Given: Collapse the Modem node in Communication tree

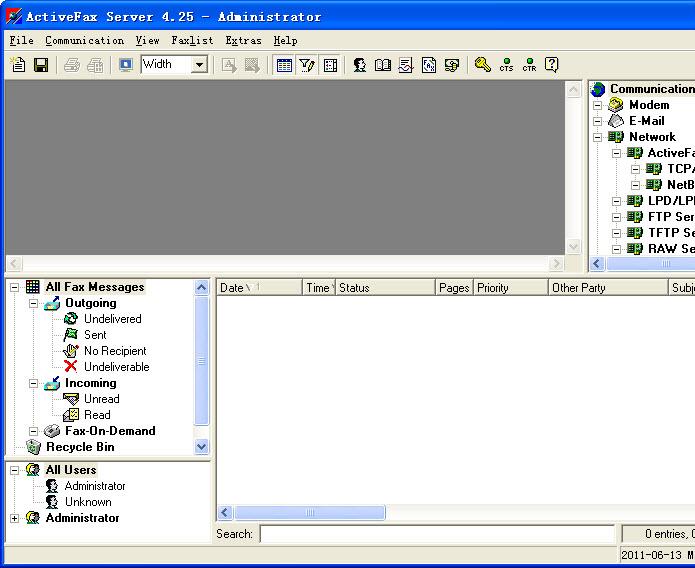Looking at the screenshot, I should coord(597,105).
